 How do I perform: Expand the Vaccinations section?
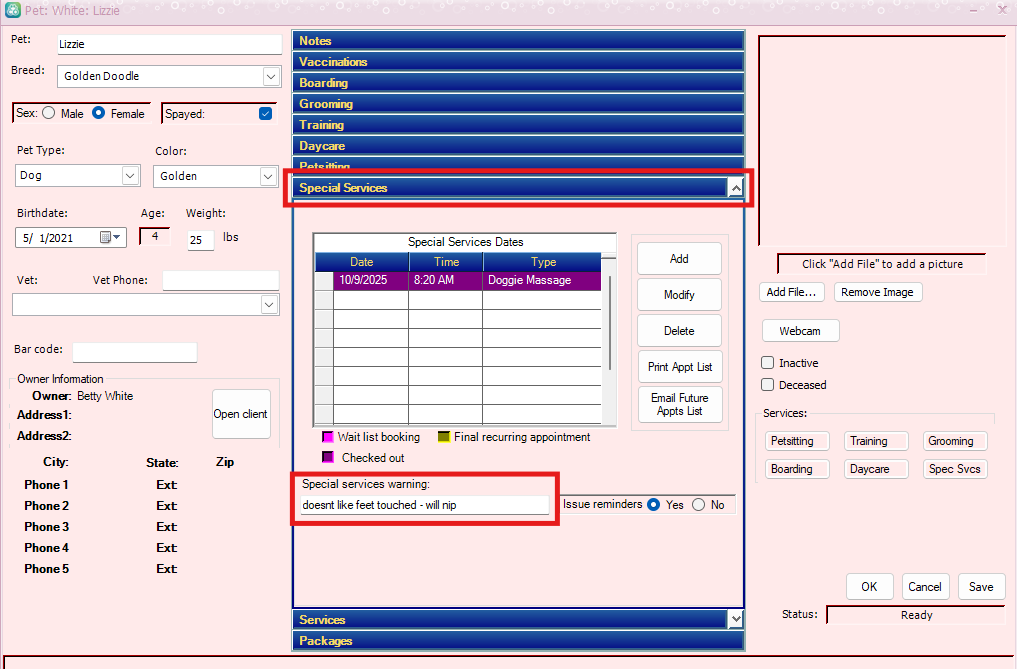pyautogui.click(x=518, y=62)
